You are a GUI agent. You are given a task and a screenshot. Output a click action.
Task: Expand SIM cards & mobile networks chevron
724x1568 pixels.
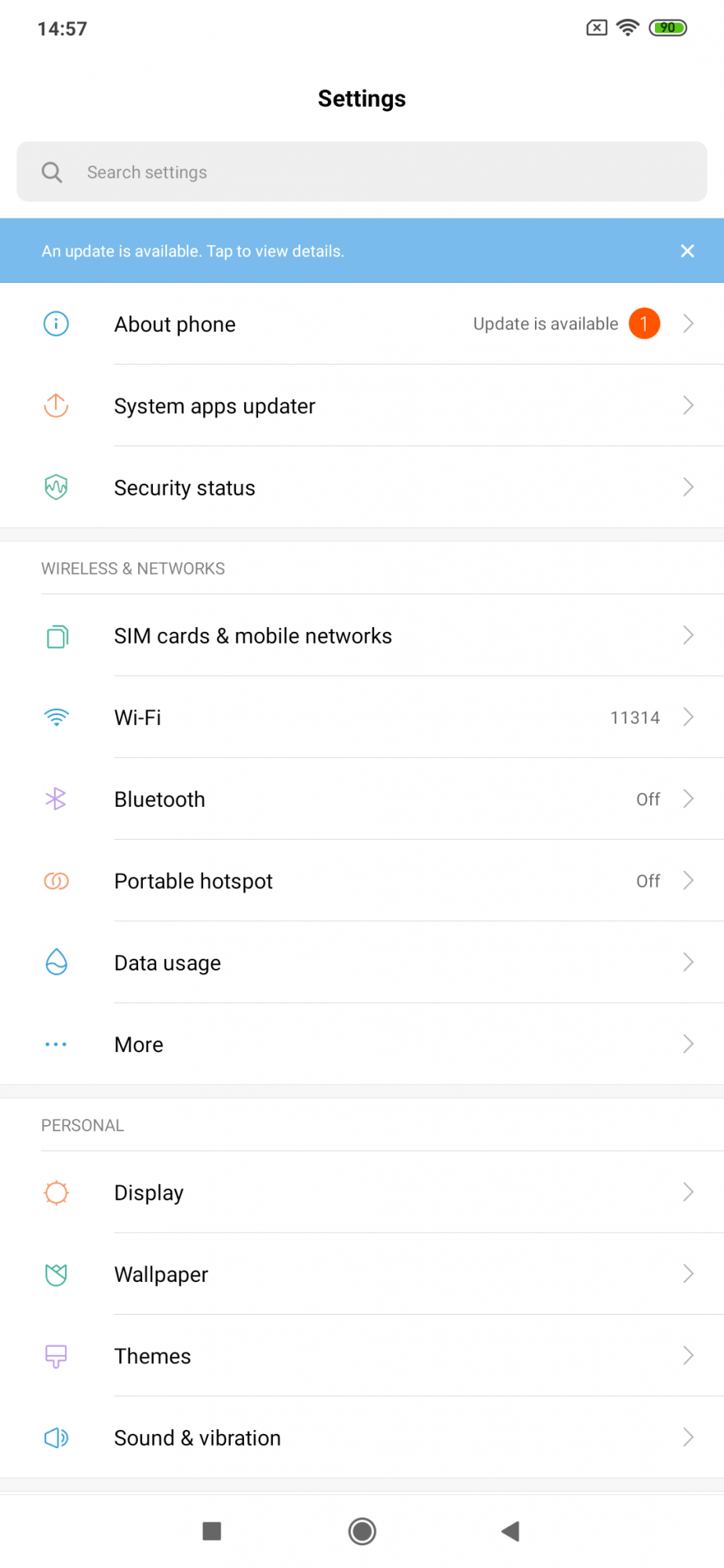pos(688,636)
